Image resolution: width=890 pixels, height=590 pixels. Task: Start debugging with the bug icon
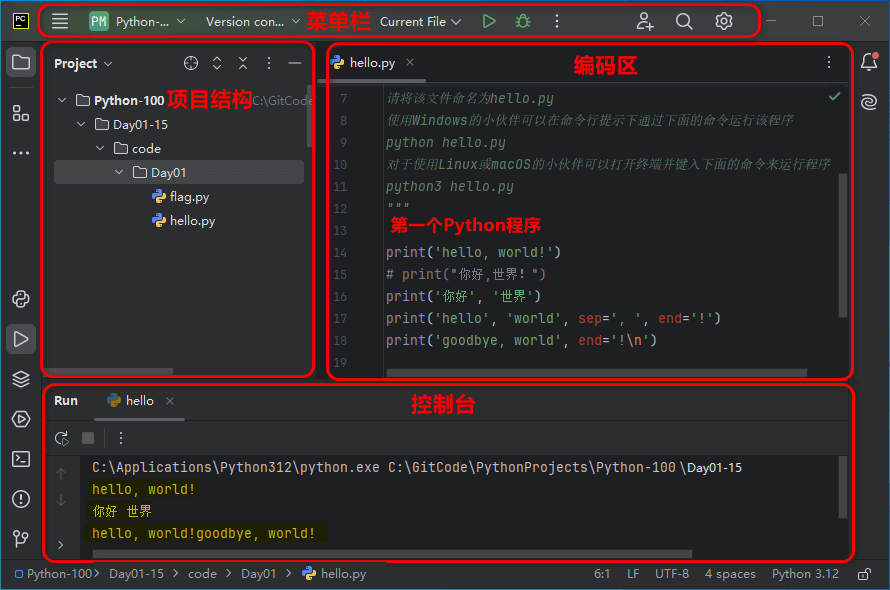point(522,21)
